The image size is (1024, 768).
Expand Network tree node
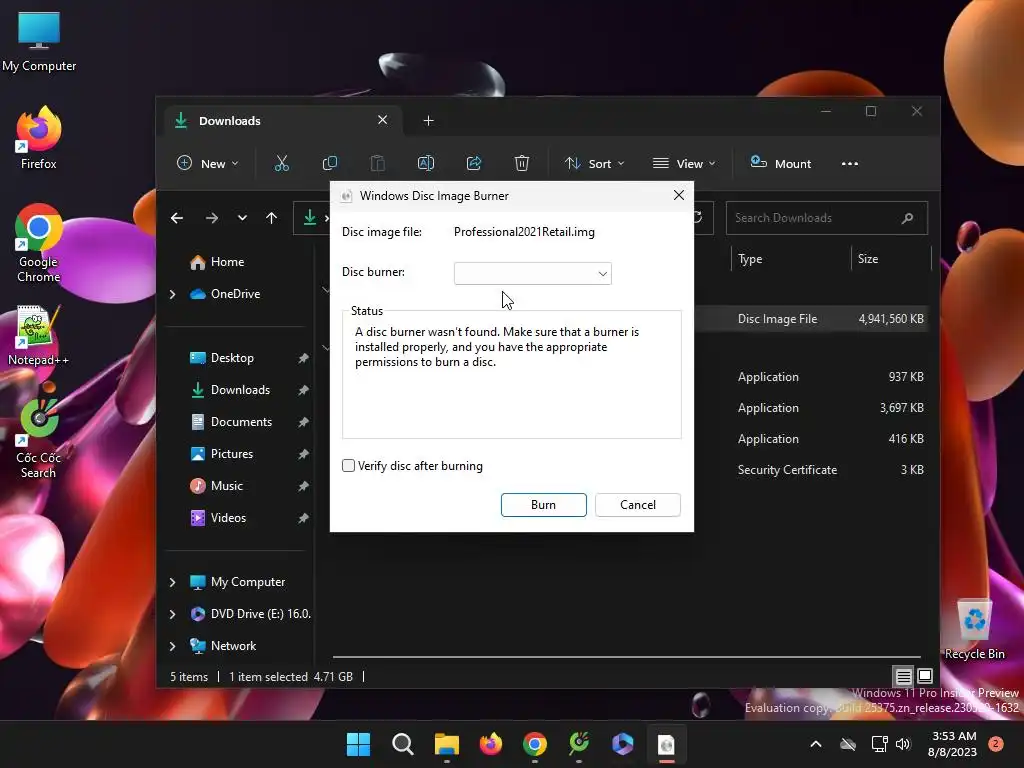[172, 646]
